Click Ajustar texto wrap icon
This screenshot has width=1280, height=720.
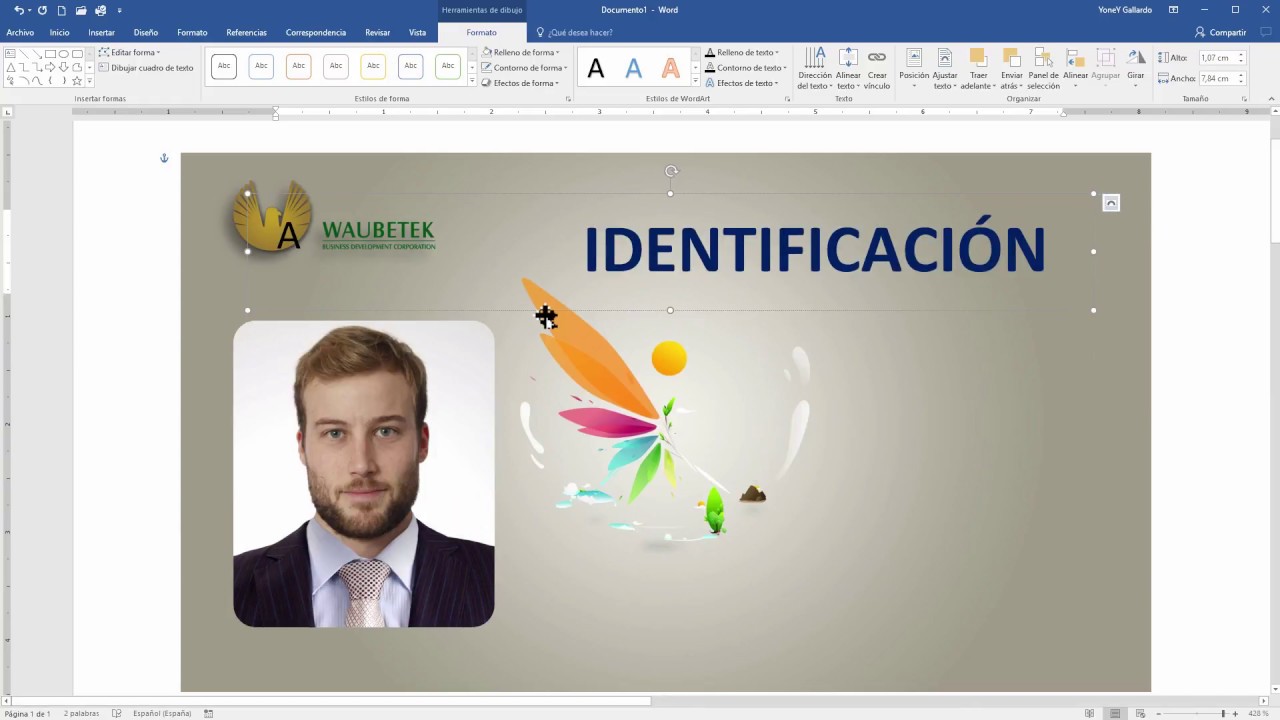pyautogui.click(x=945, y=68)
